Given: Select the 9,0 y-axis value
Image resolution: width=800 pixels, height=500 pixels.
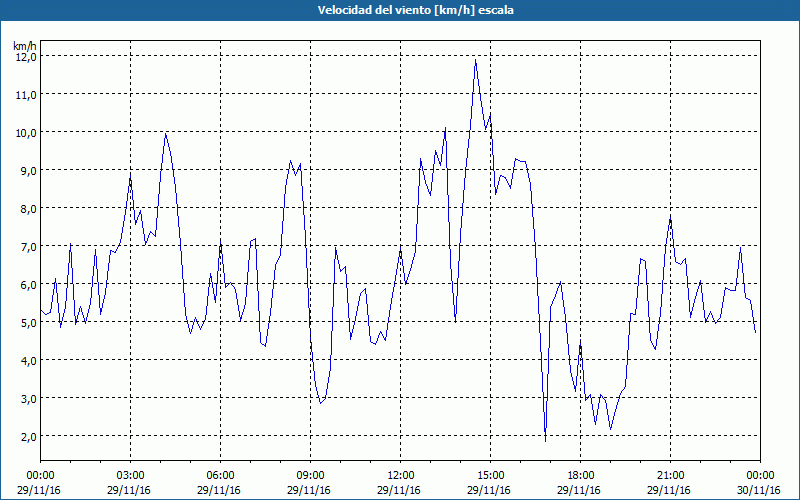Looking at the screenshot, I should tap(28, 170).
